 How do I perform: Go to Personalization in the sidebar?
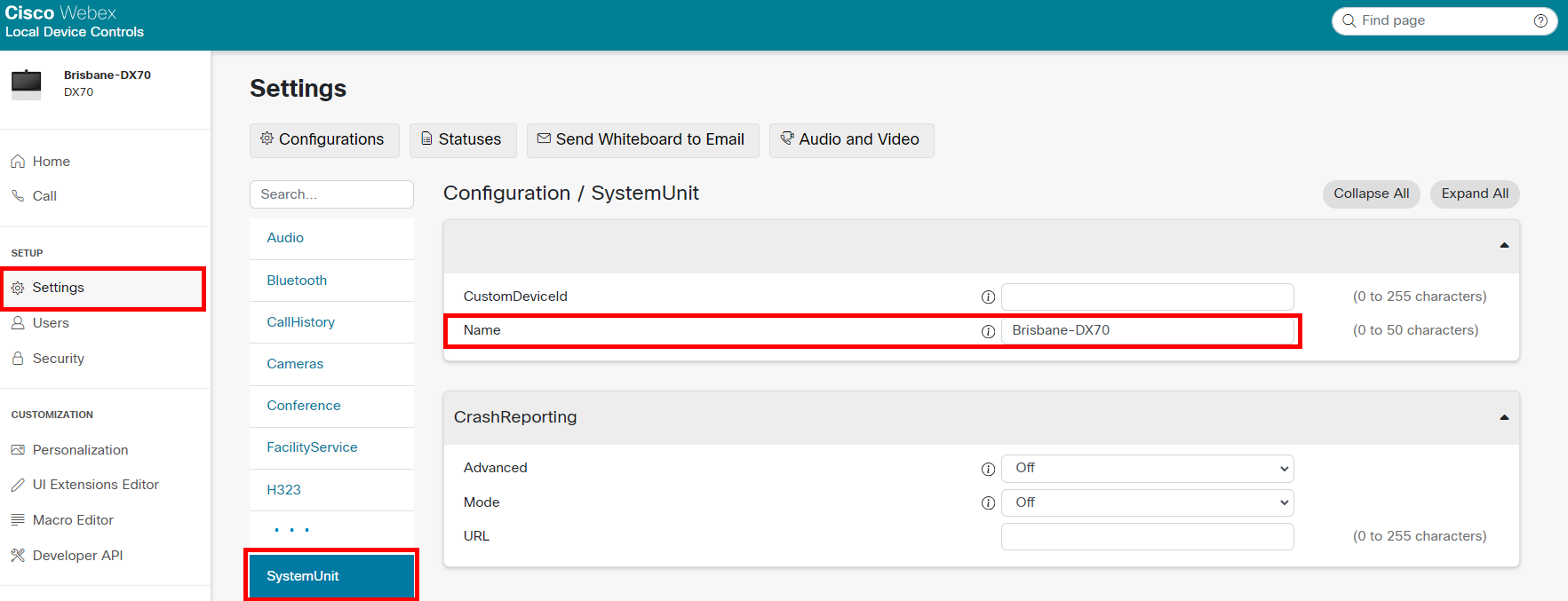tap(80, 450)
